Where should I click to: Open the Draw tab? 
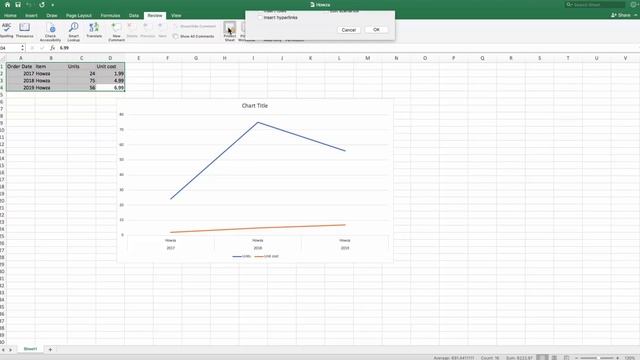52,16
